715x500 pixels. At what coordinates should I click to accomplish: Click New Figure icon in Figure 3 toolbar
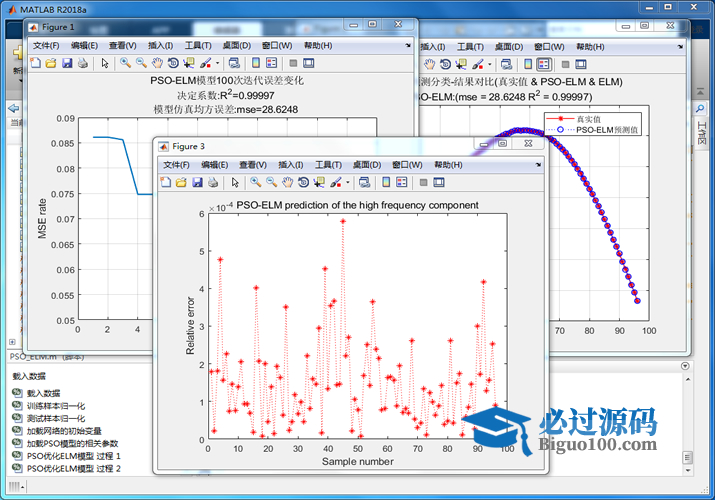[166, 182]
